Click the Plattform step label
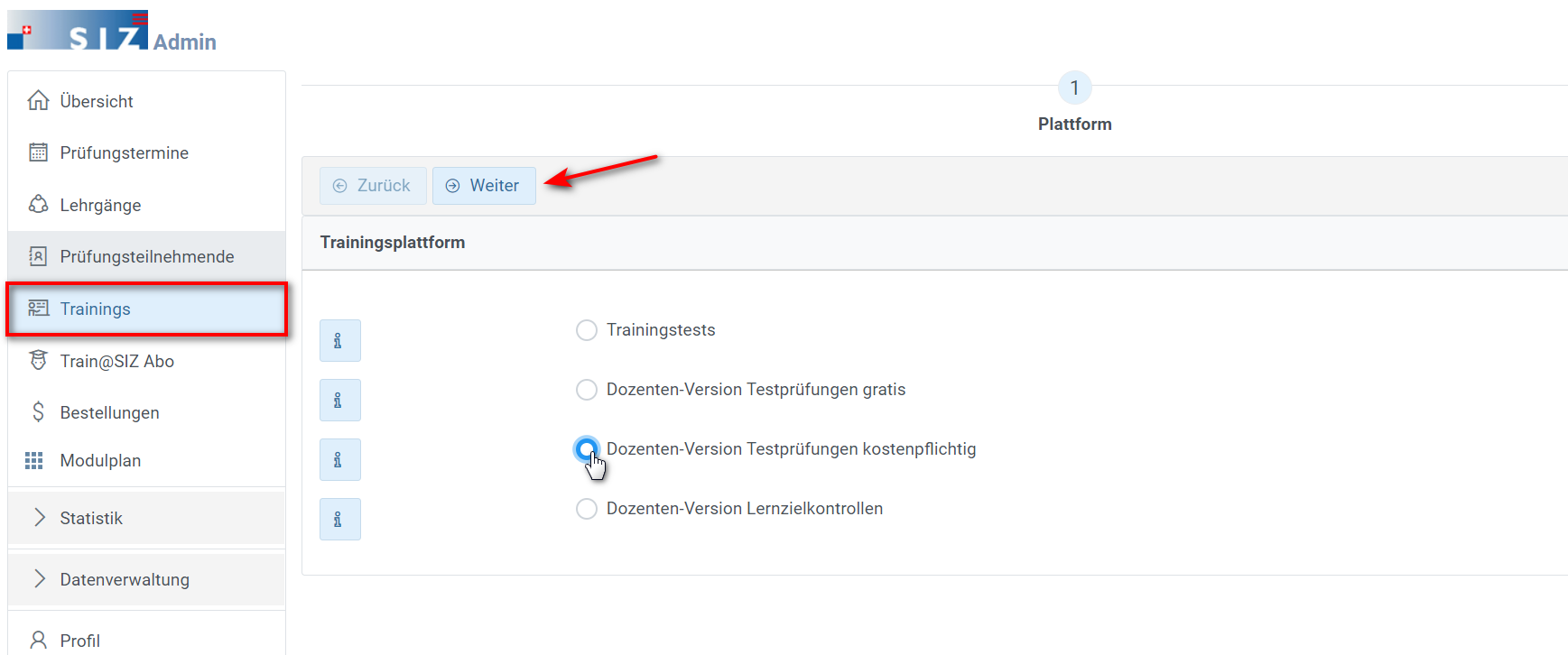Viewport: 1568px width, 655px height. click(1074, 125)
